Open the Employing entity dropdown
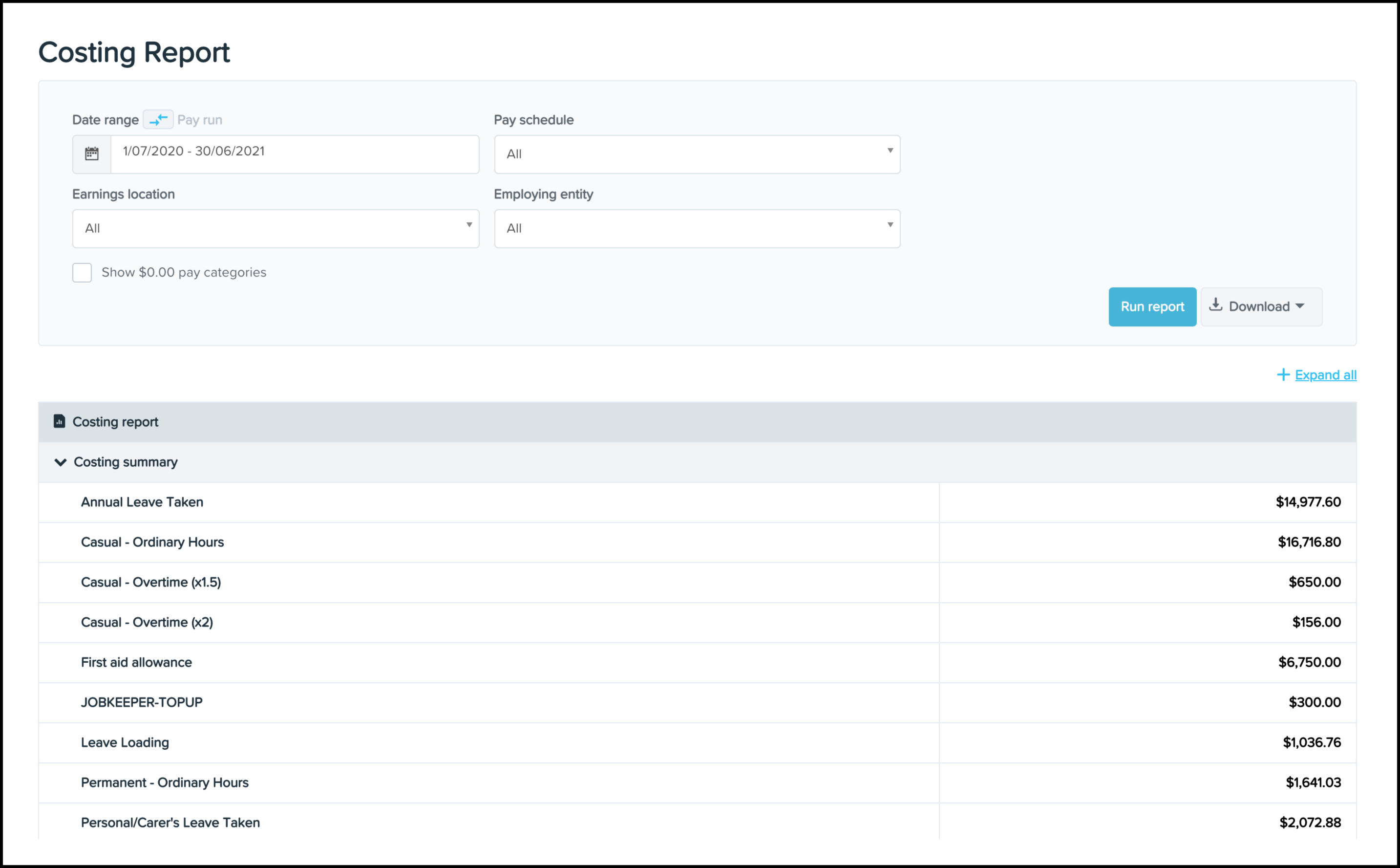Screen dimensions: 1400x868 click(697, 228)
